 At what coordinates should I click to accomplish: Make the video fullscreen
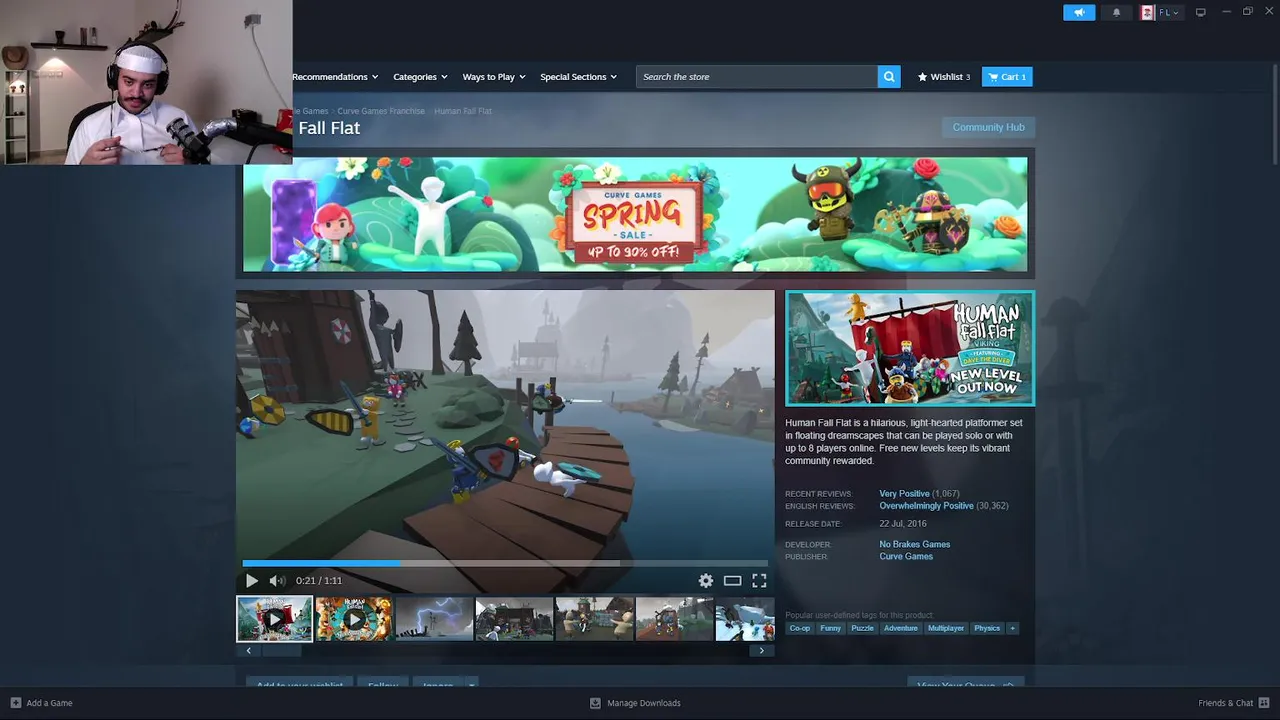coord(759,581)
